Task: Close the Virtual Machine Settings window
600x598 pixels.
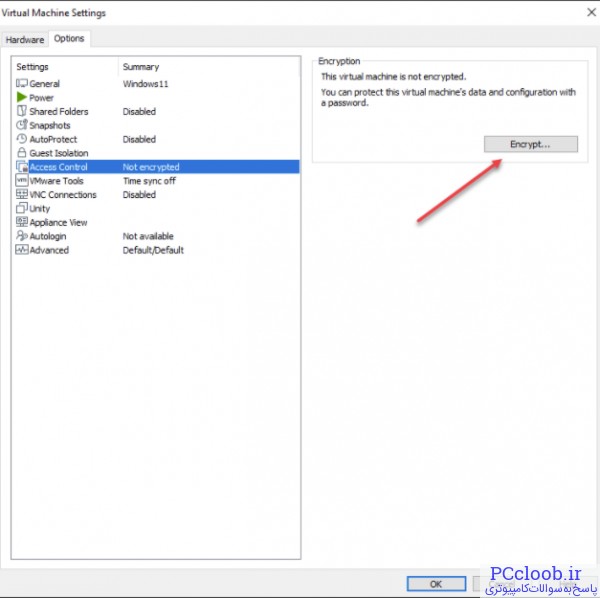Action: click(x=591, y=13)
